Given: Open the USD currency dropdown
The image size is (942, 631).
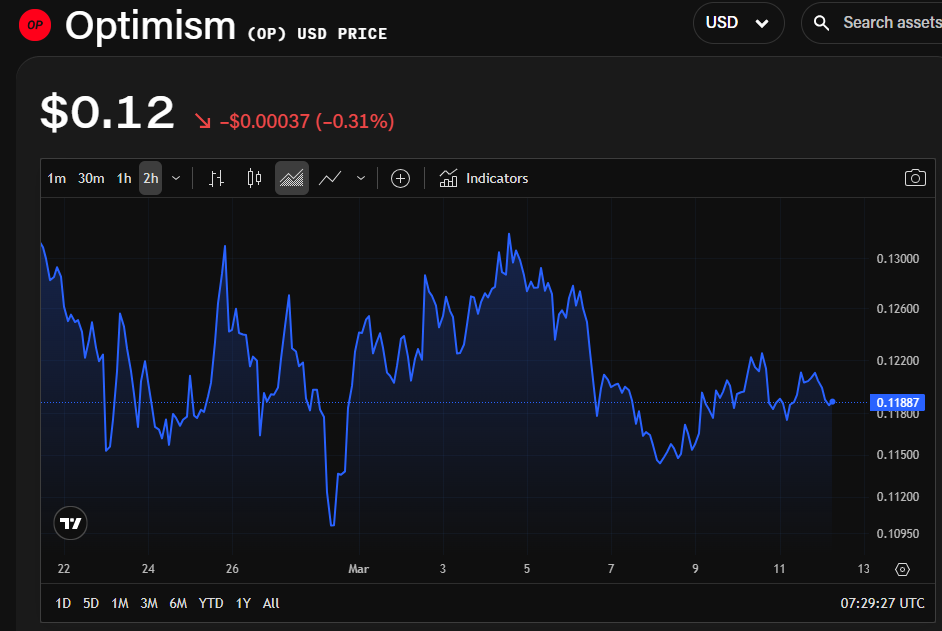Looking at the screenshot, I should [x=738, y=23].
